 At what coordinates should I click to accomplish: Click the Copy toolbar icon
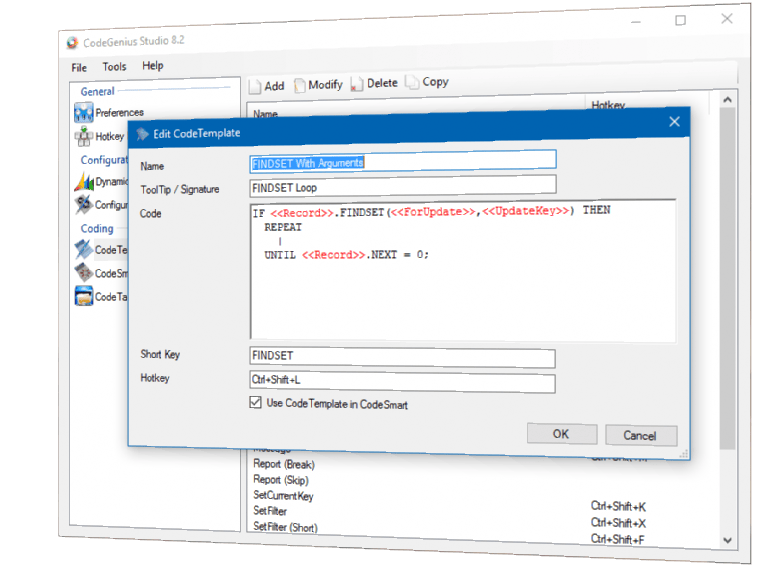tap(412, 82)
